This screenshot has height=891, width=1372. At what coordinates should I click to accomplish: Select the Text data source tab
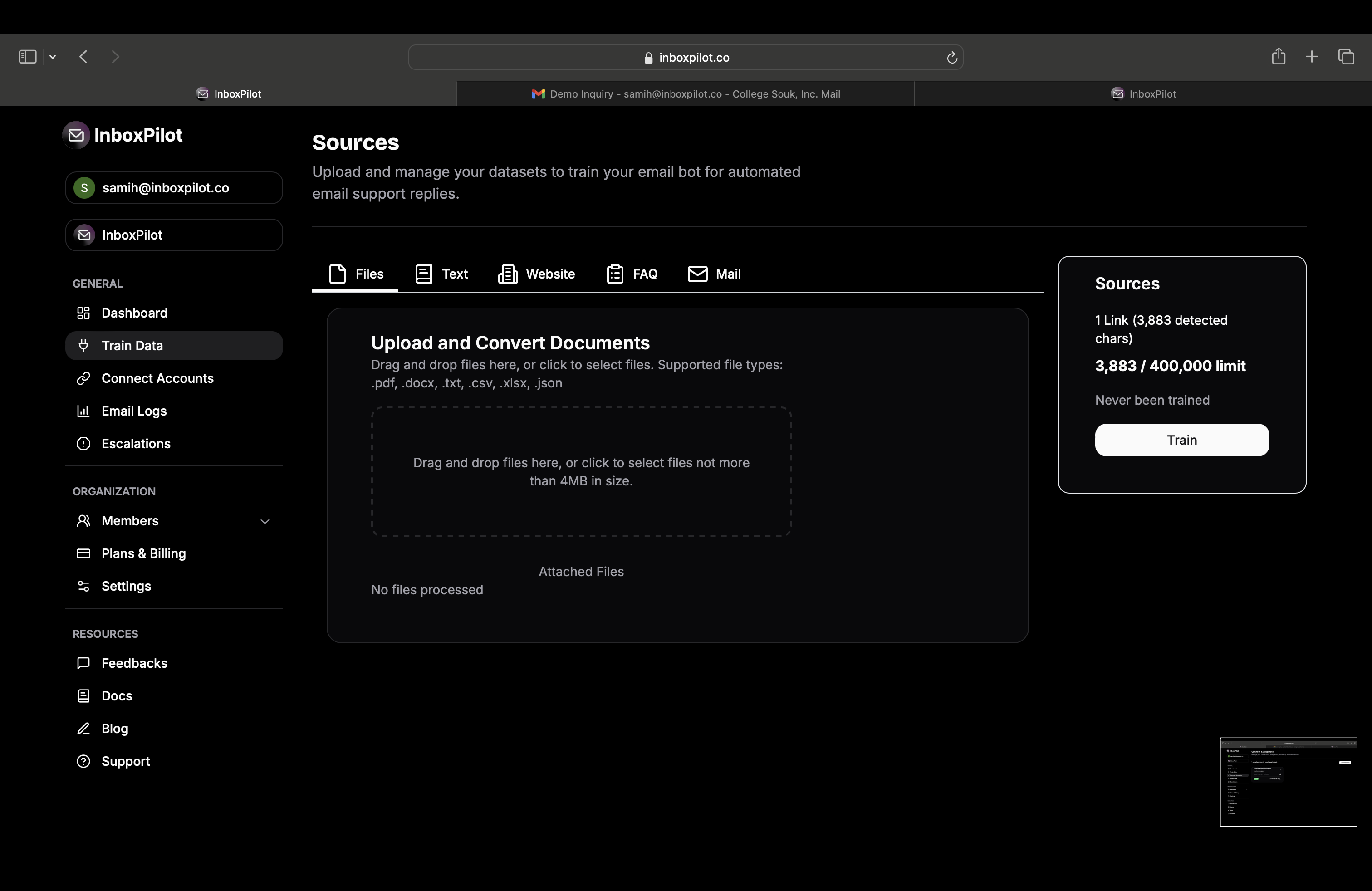click(x=440, y=273)
